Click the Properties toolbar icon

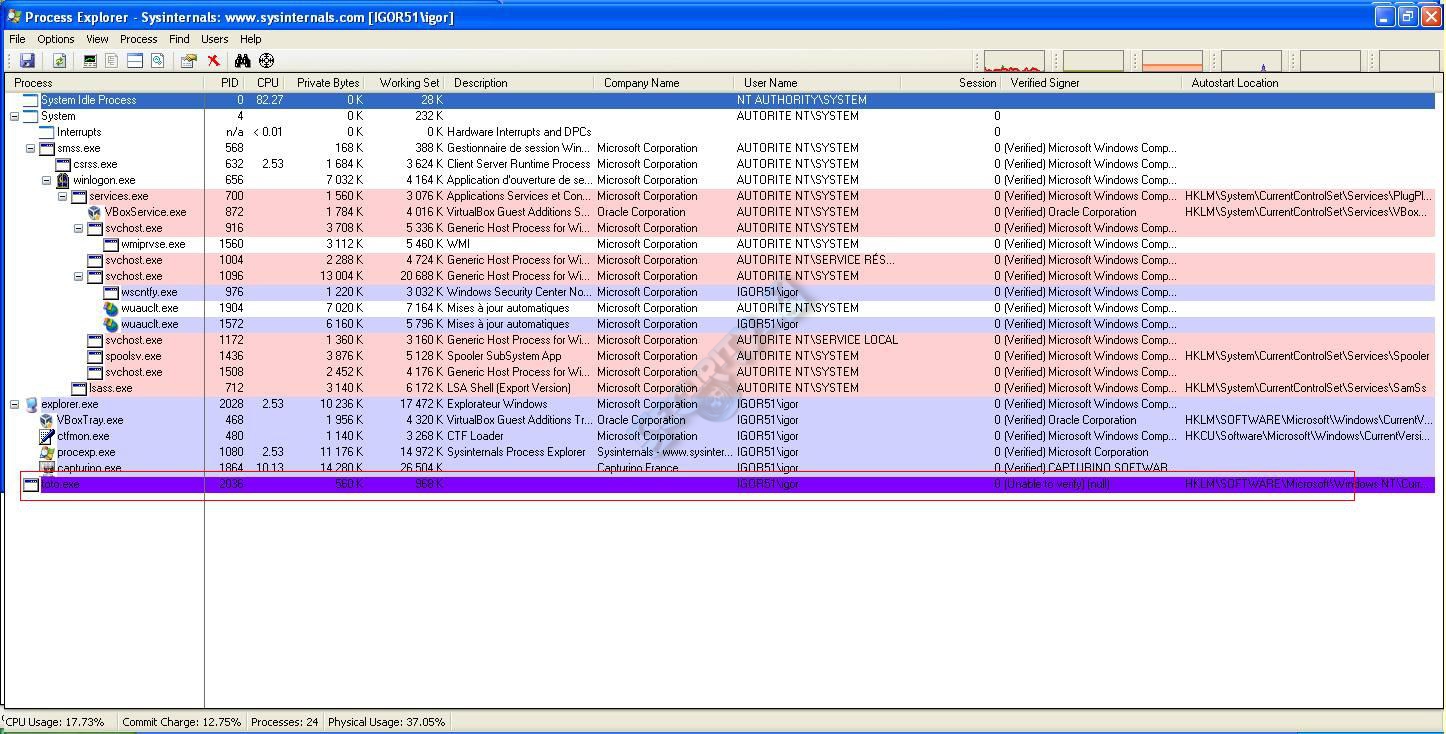coord(188,61)
